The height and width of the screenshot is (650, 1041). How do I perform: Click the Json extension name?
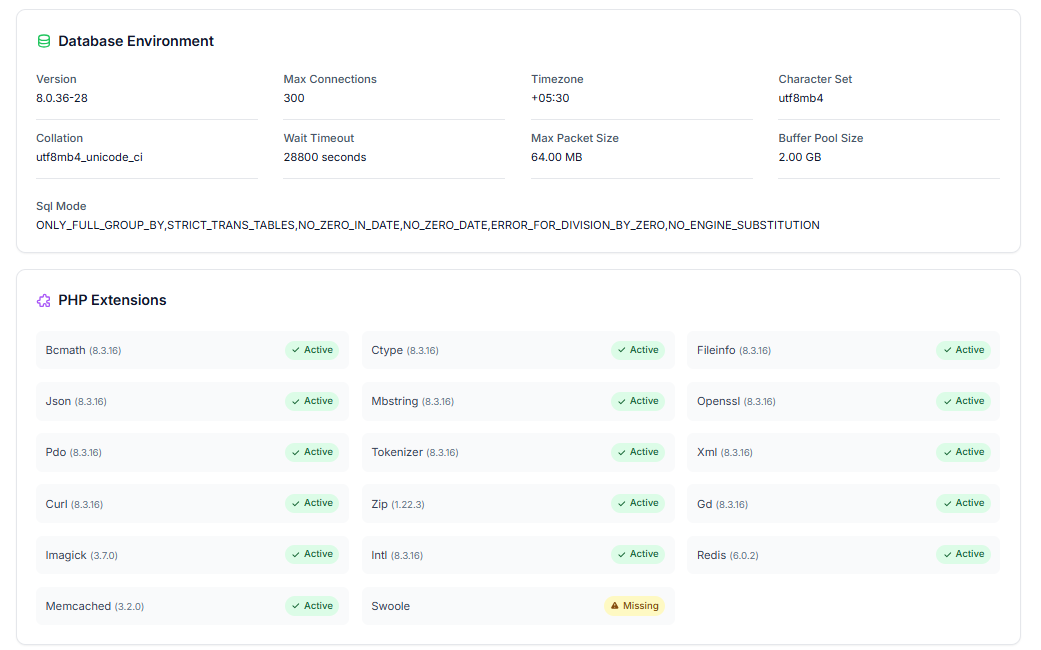58,401
